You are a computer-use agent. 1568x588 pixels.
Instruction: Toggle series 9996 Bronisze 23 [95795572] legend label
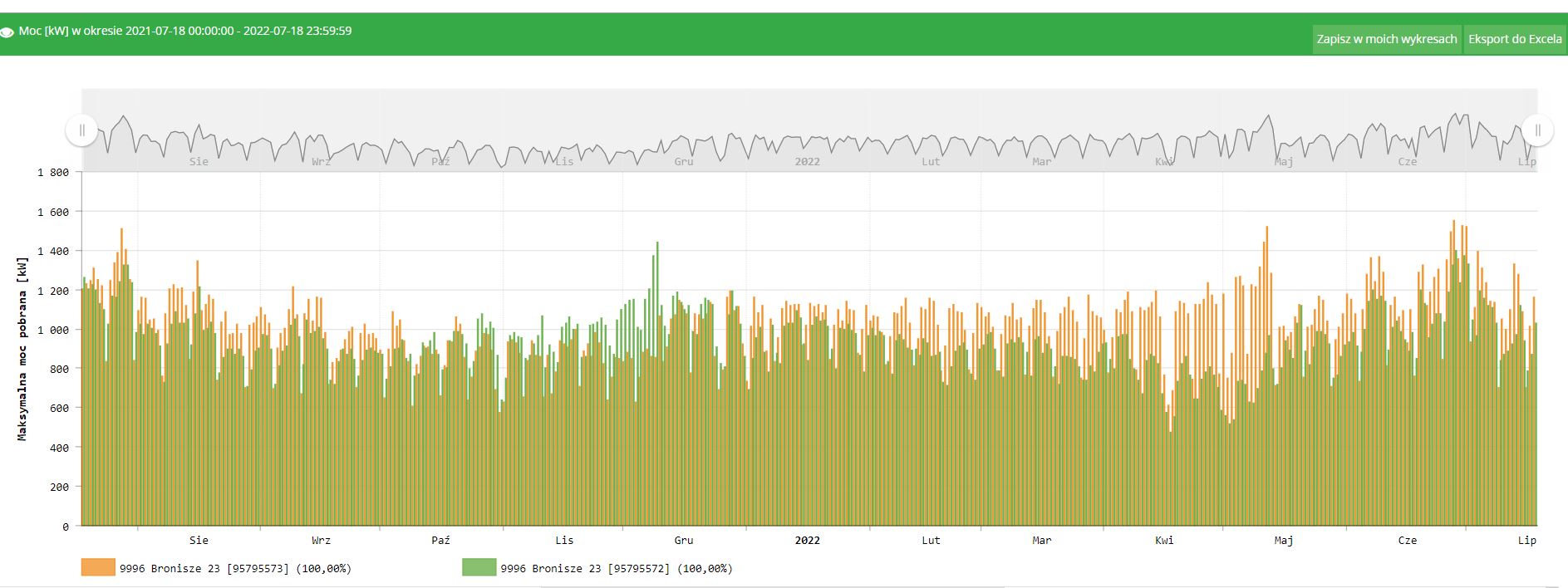616,569
